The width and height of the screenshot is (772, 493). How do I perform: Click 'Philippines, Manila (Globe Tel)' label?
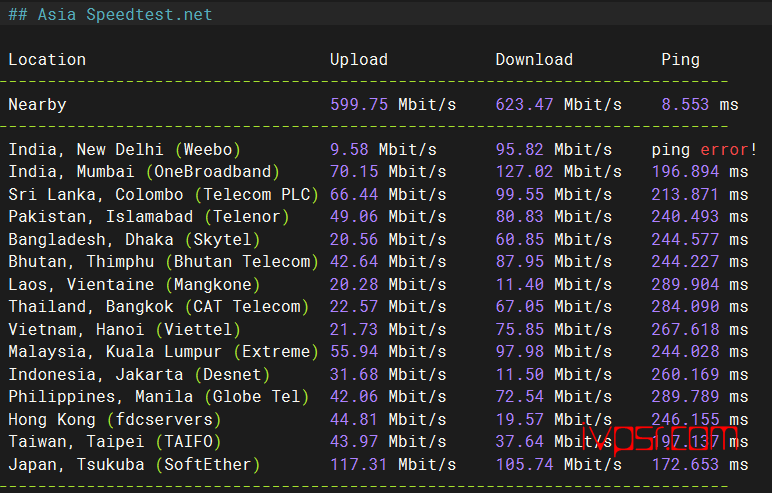(x=159, y=396)
